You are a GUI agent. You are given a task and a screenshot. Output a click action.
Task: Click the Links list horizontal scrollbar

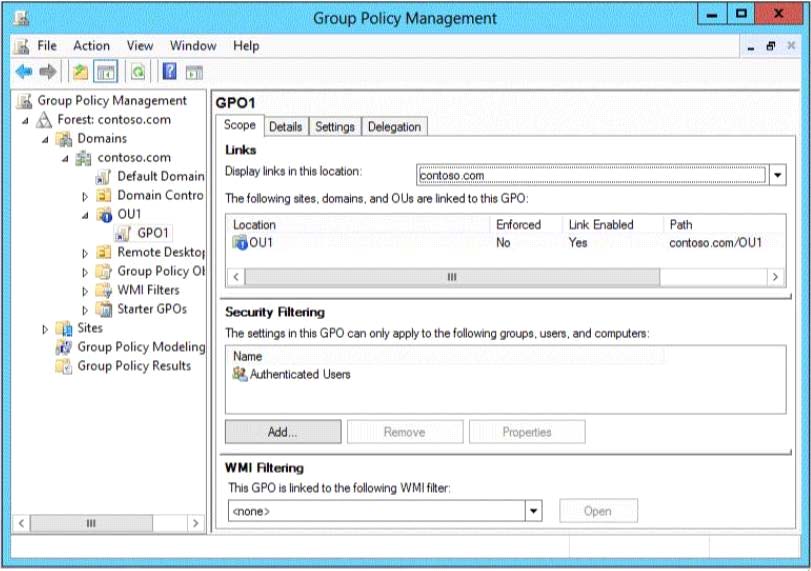click(x=500, y=276)
